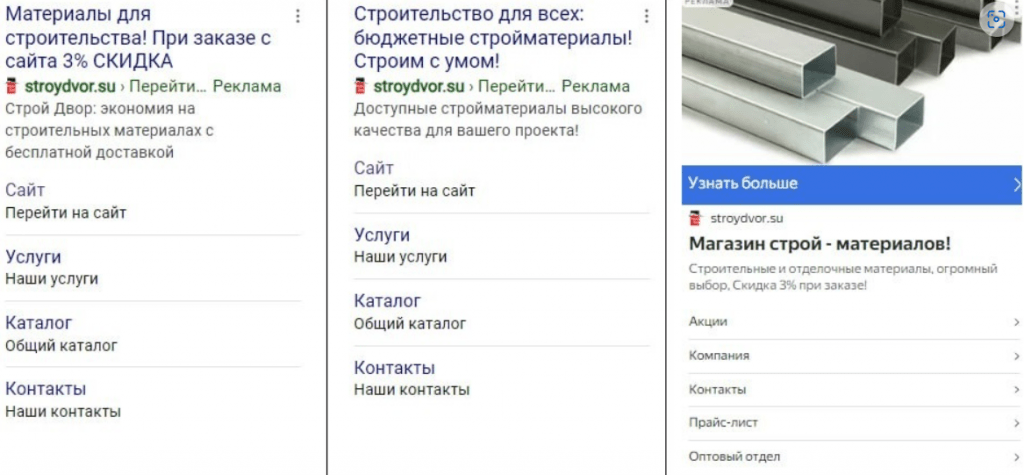Click description starting Строй Двор: экономия
This screenshot has width=1024, height=475.
110,131
